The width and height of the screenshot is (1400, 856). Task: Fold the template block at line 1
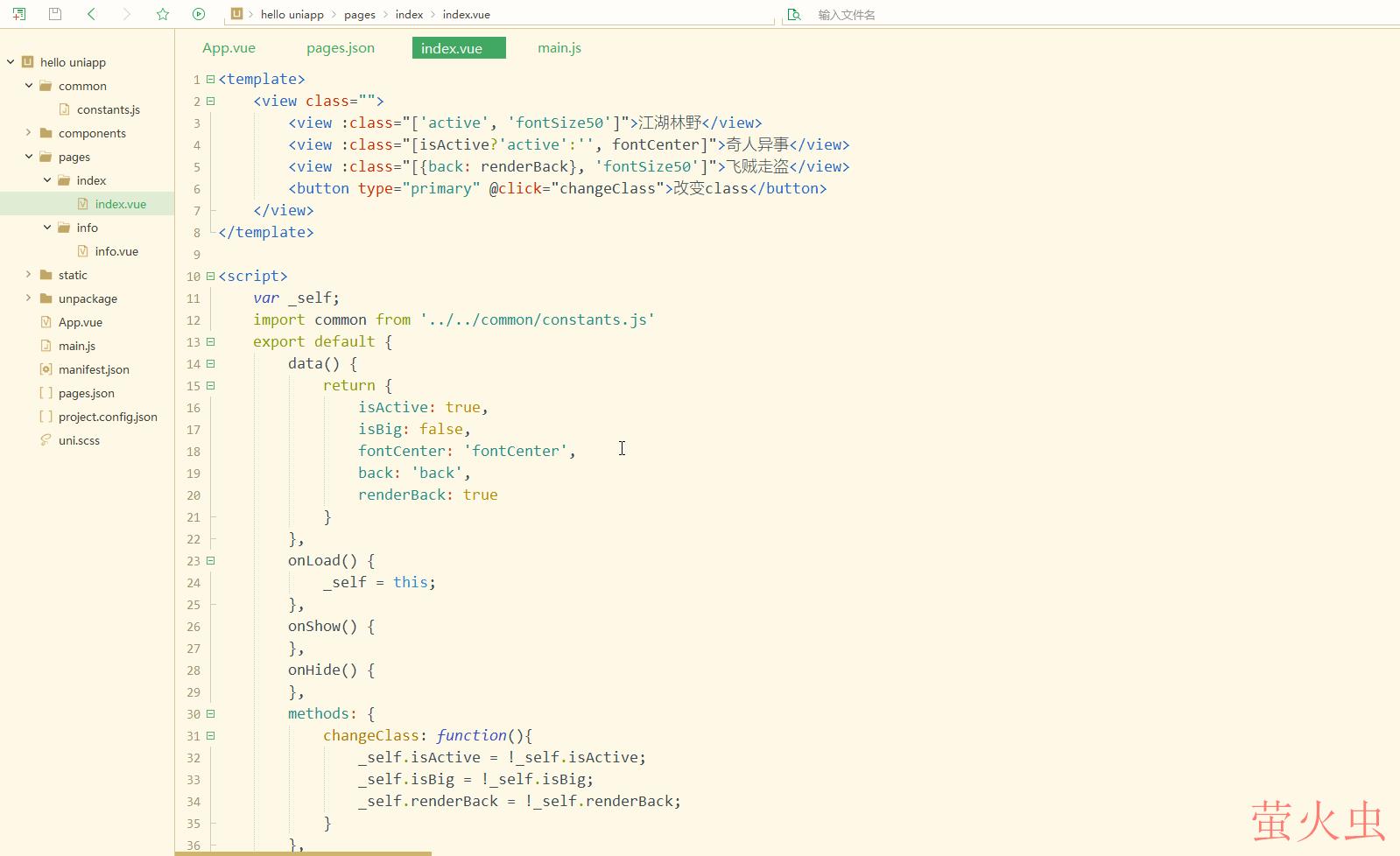click(210, 79)
